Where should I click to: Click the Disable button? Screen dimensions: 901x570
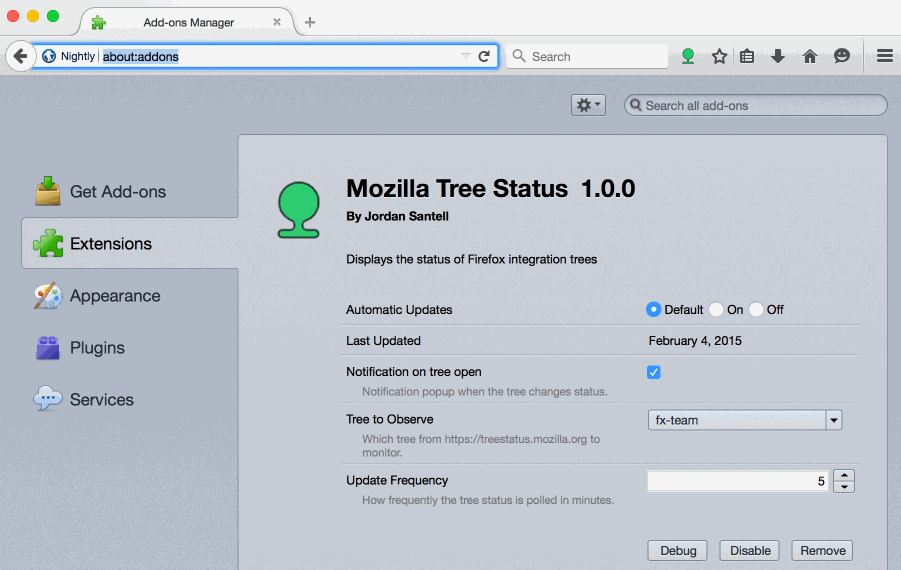pyautogui.click(x=750, y=550)
